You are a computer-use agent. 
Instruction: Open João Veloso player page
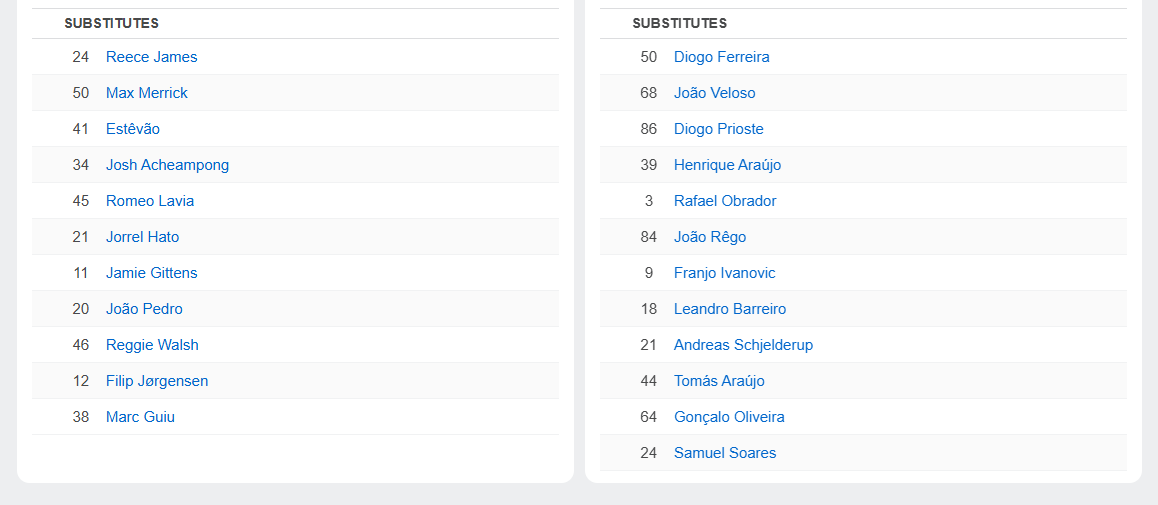(714, 93)
